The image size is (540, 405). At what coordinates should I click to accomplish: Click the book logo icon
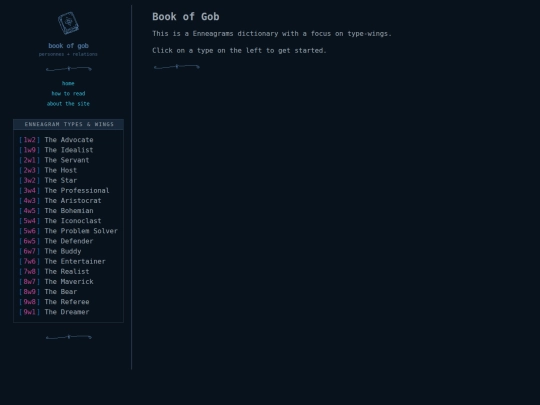[x=68, y=23]
